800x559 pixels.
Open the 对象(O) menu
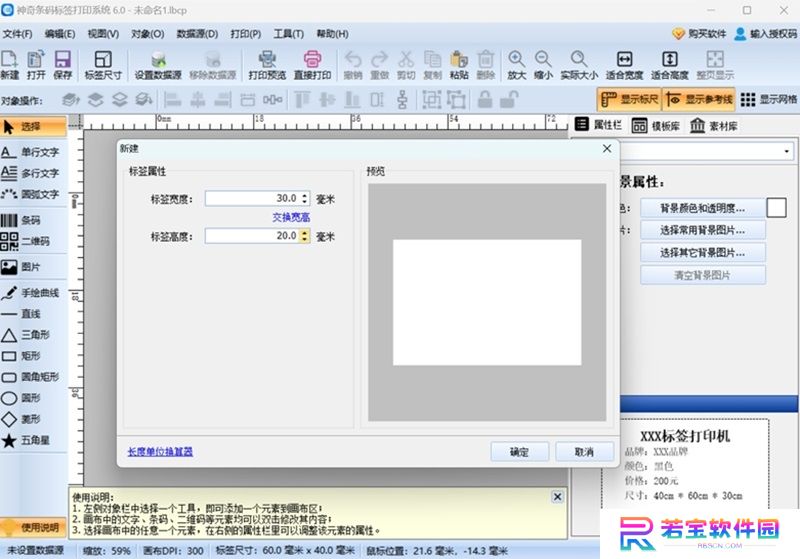click(147, 34)
